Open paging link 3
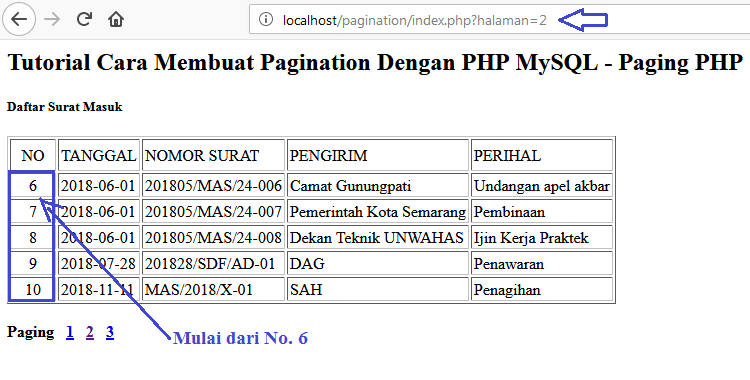The image size is (750, 380). (110, 332)
